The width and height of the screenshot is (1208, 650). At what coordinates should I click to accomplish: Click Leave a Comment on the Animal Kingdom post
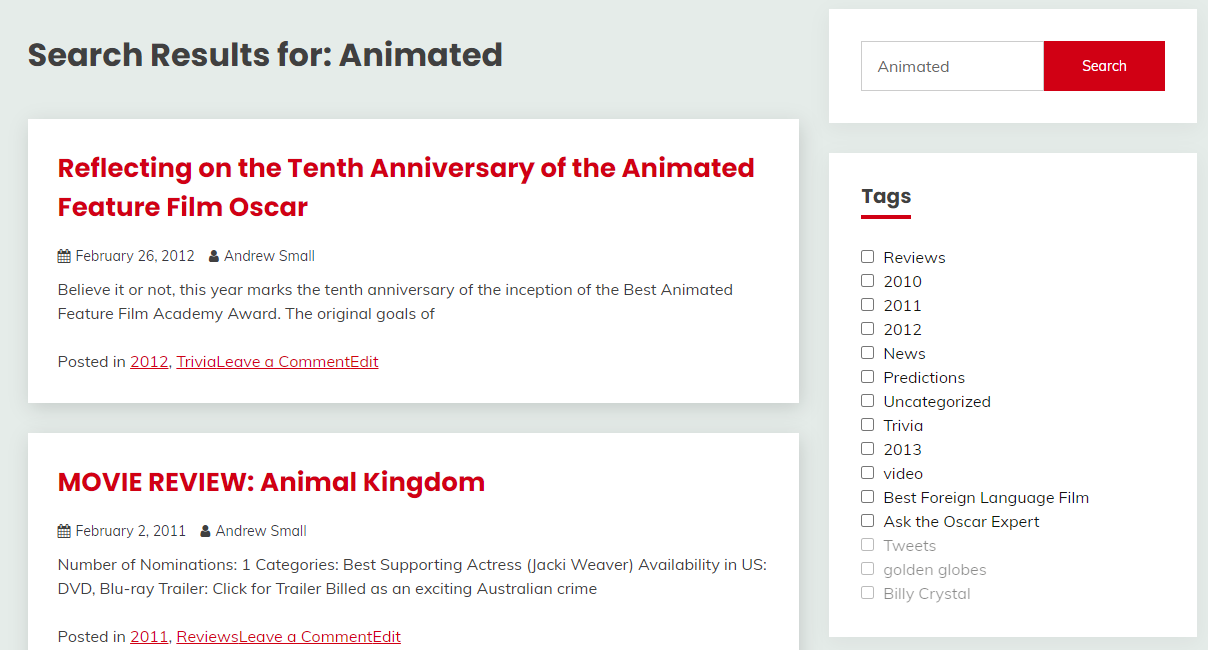point(305,637)
